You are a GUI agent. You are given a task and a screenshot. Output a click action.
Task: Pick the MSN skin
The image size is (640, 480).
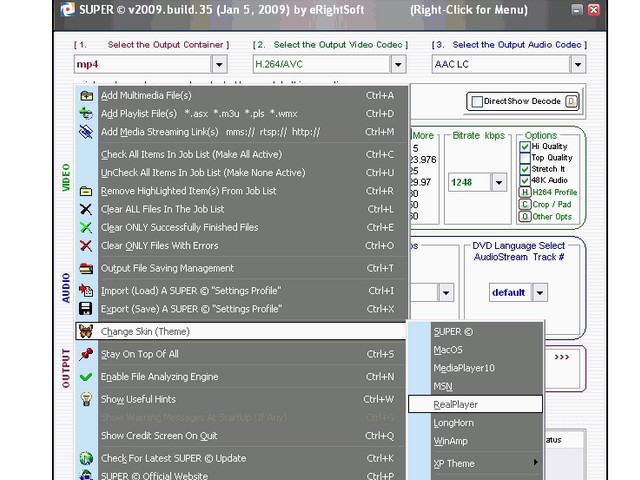point(476,386)
